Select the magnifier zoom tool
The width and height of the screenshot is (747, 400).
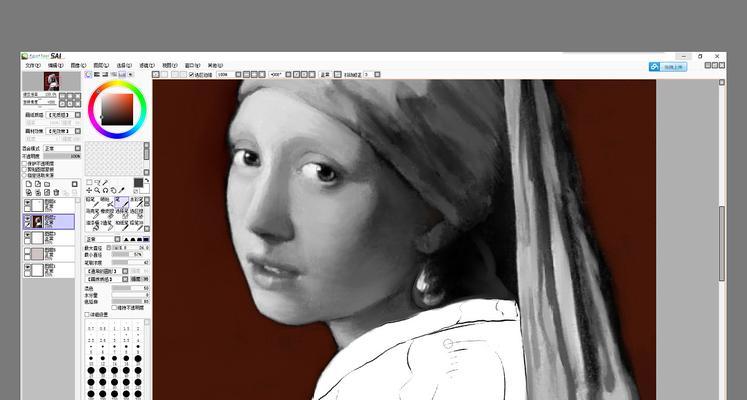pos(97,190)
